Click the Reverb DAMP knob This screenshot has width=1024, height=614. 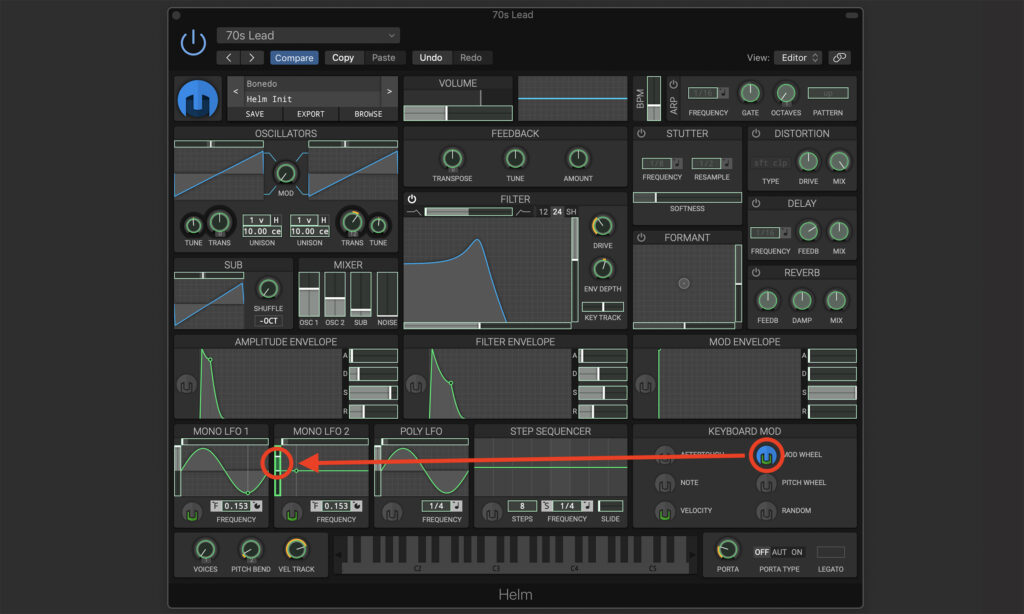tap(801, 300)
